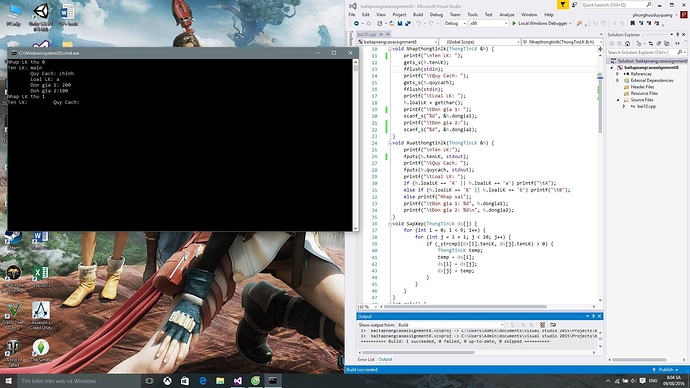Expand the References node in Solution Explorer

point(617,74)
